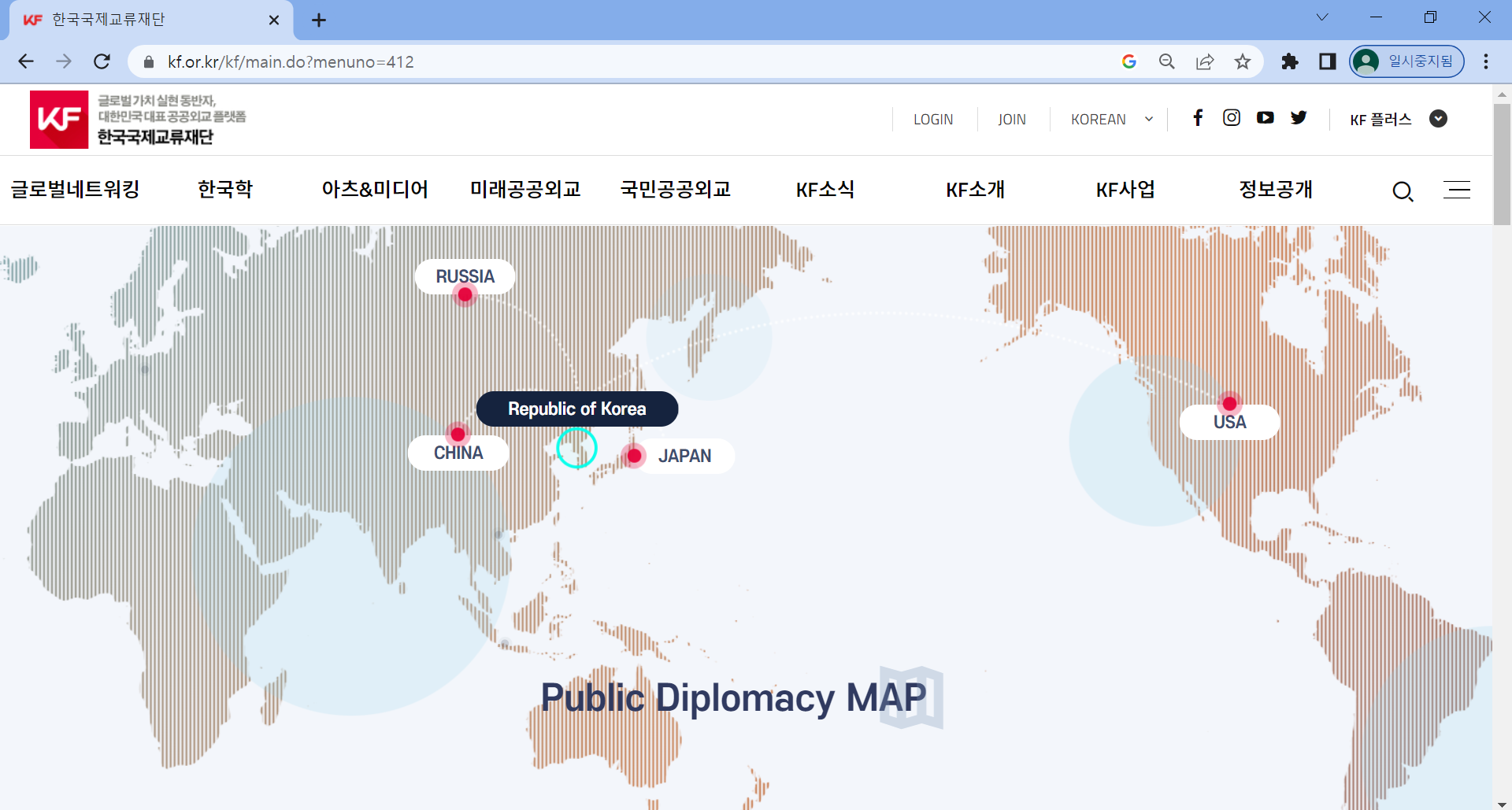Click the Republic of Korea label
Viewport: 1512px width, 810px height.
pos(577,409)
